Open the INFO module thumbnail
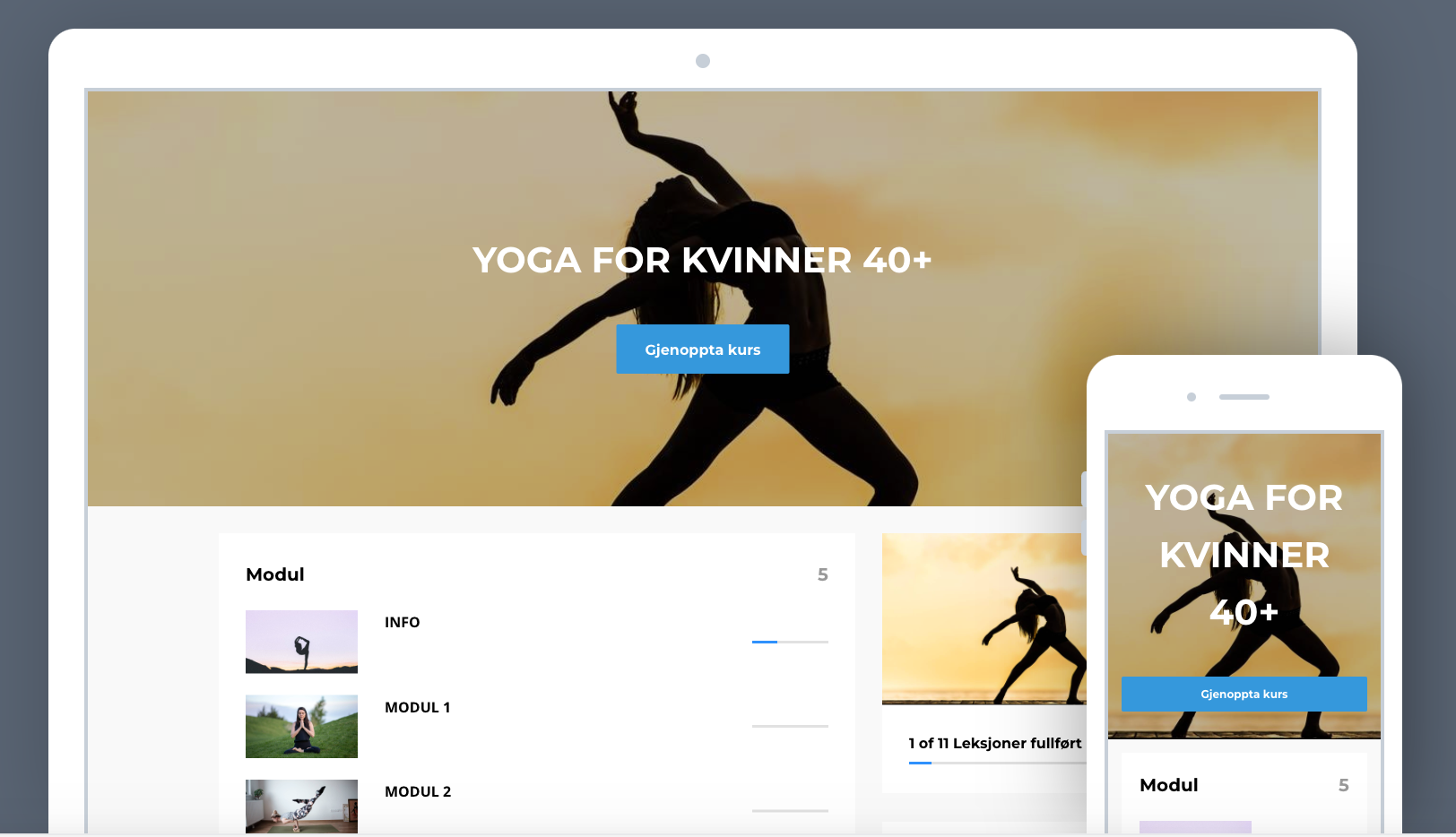This screenshot has height=837, width=1456. coord(301,642)
